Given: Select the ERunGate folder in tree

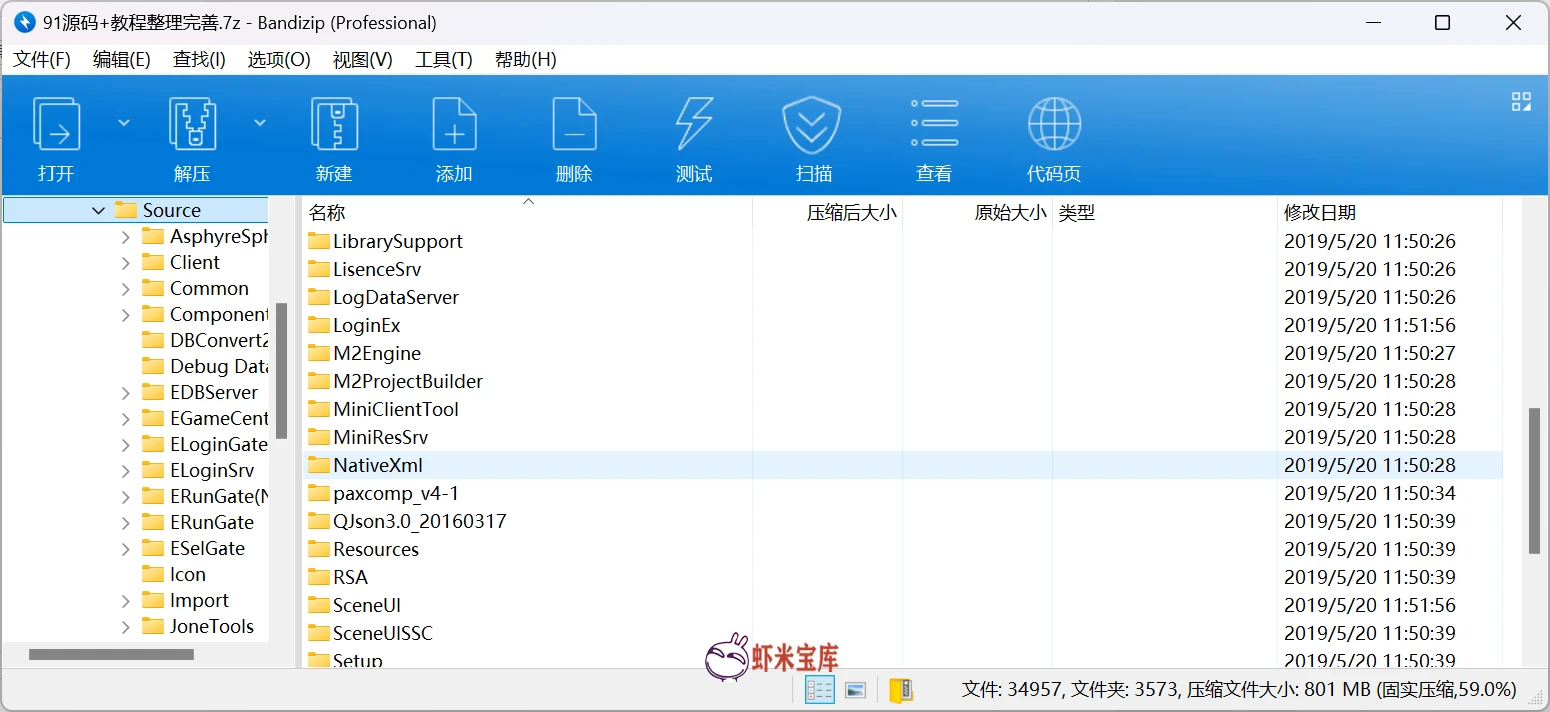Looking at the screenshot, I should pyautogui.click(x=212, y=523).
